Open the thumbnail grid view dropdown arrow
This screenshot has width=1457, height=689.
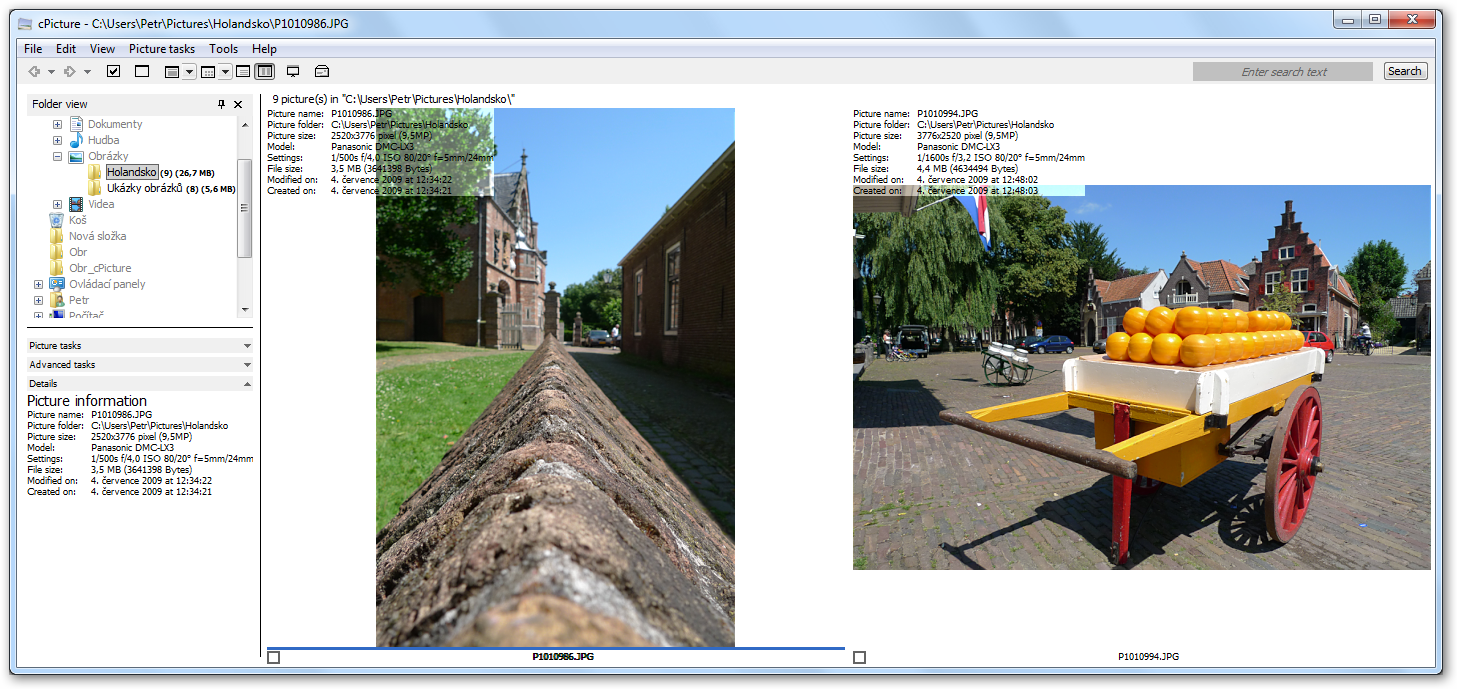(x=225, y=72)
